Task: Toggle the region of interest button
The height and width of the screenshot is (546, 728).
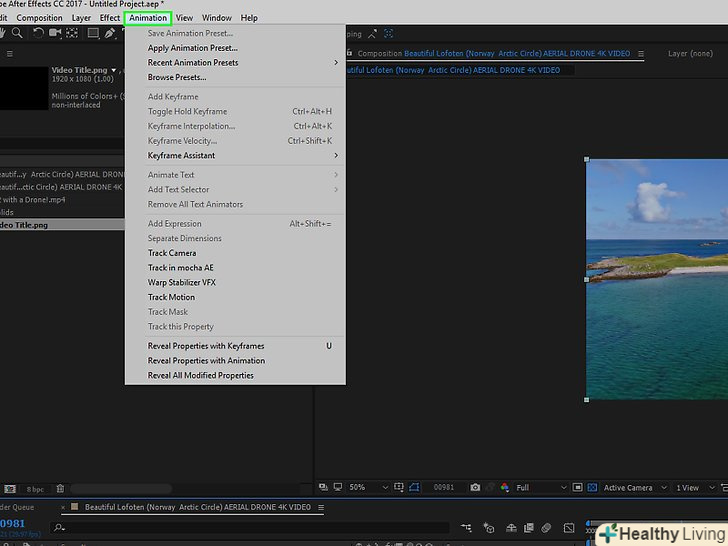Action: click(576, 488)
